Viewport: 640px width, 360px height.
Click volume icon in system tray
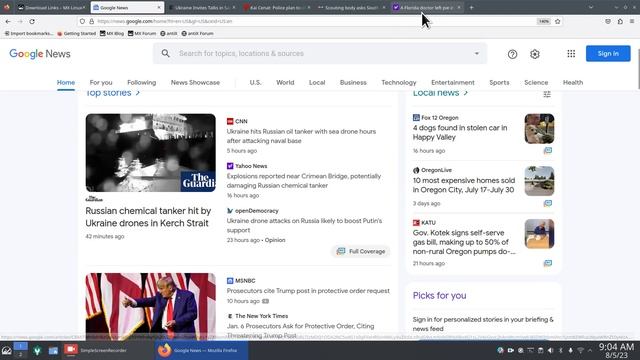(x=551, y=350)
